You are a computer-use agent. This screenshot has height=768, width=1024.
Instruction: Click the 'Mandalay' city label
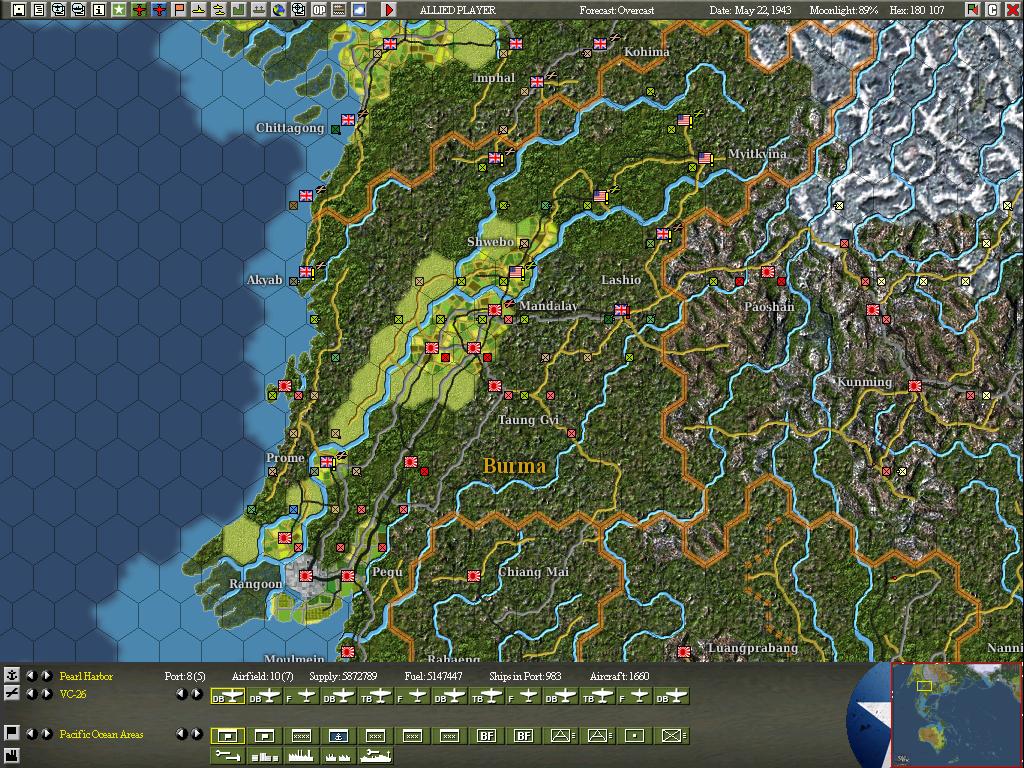549,306
